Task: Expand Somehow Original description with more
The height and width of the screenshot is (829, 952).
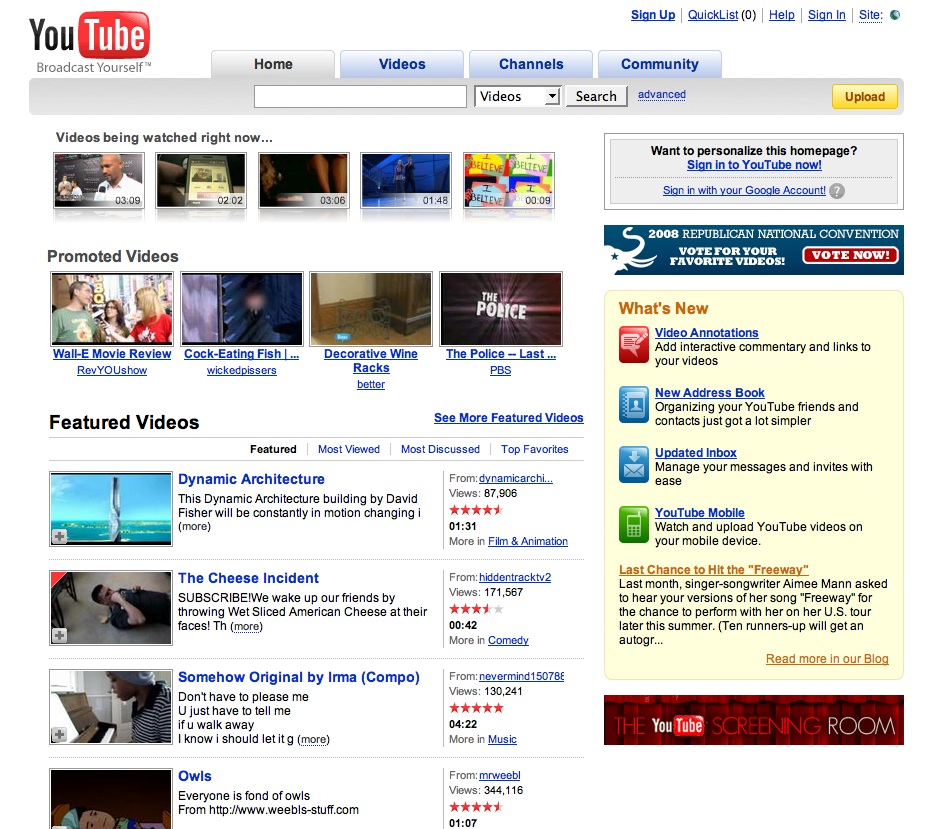Action: coord(313,739)
